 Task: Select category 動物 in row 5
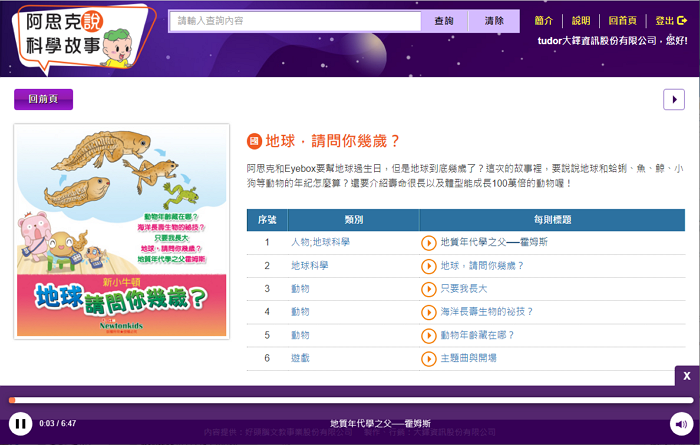pos(300,335)
